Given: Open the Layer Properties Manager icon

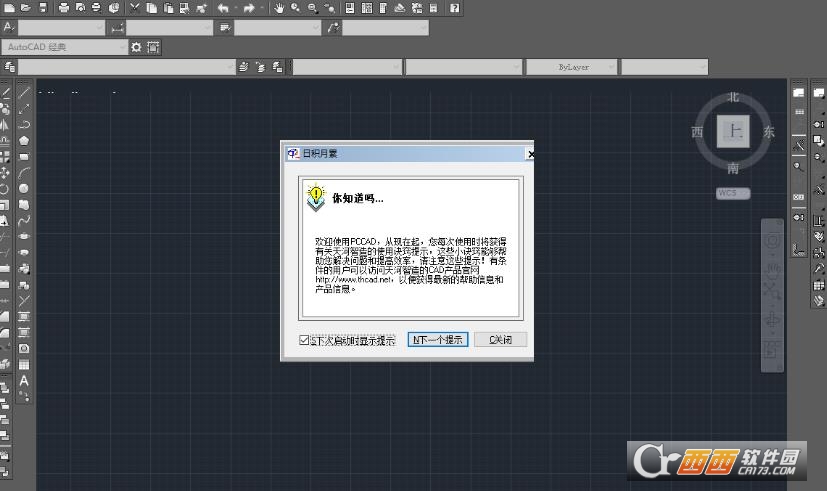Looking at the screenshot, I should coord(9,67).
